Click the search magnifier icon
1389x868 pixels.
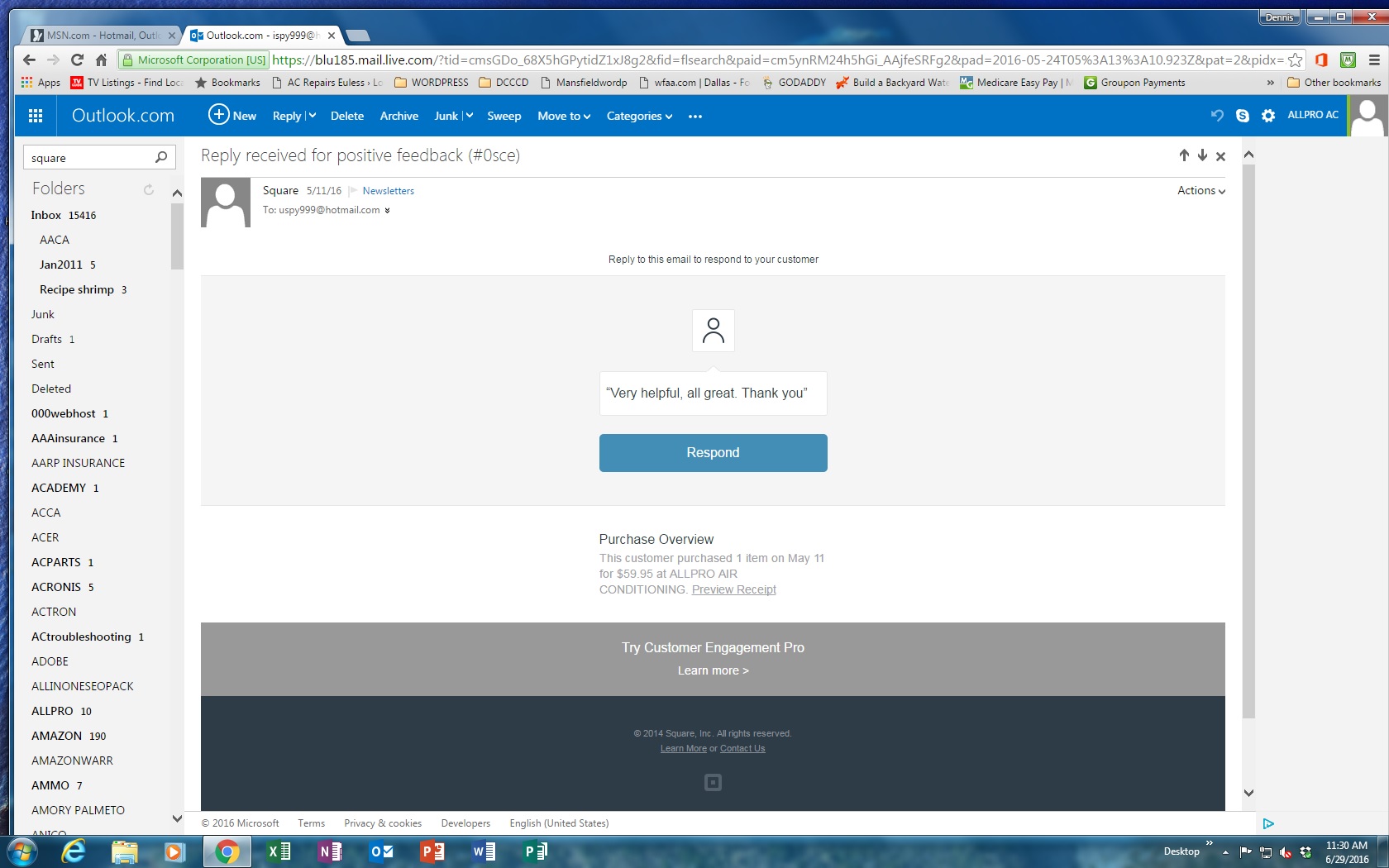[x=161, y=157]
